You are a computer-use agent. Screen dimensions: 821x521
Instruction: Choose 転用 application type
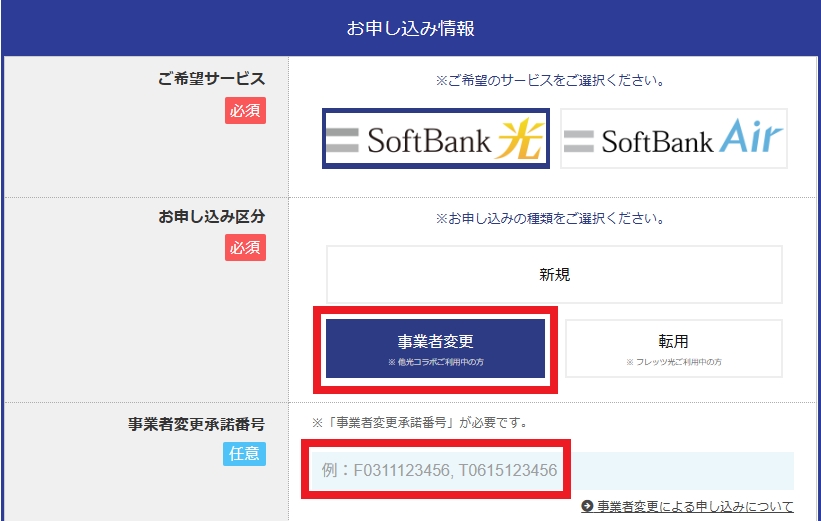(674, 349)
